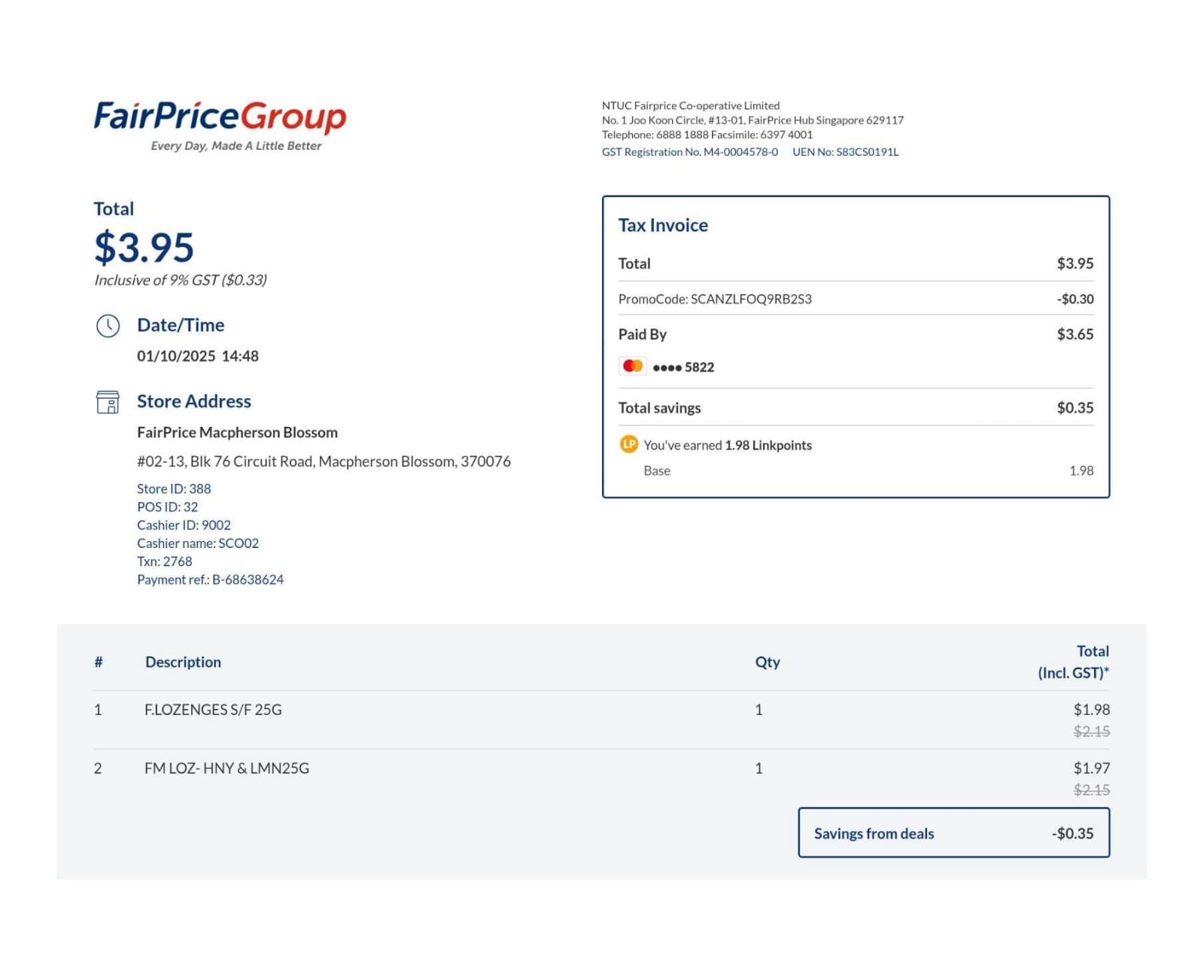Select the tagline "Every Day, Made A Little Better"
This screenshot has height=980, width=1204.
[x=236, y=146]
